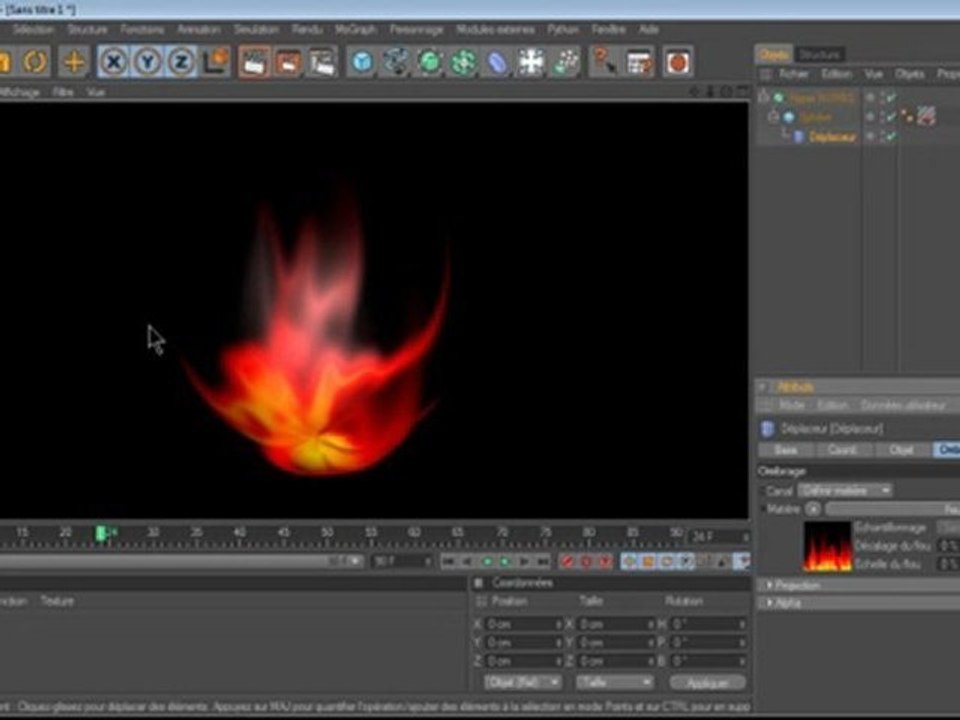Click the red record icon at toolbar end
This screenshot has width=960, height=720.
678,62
